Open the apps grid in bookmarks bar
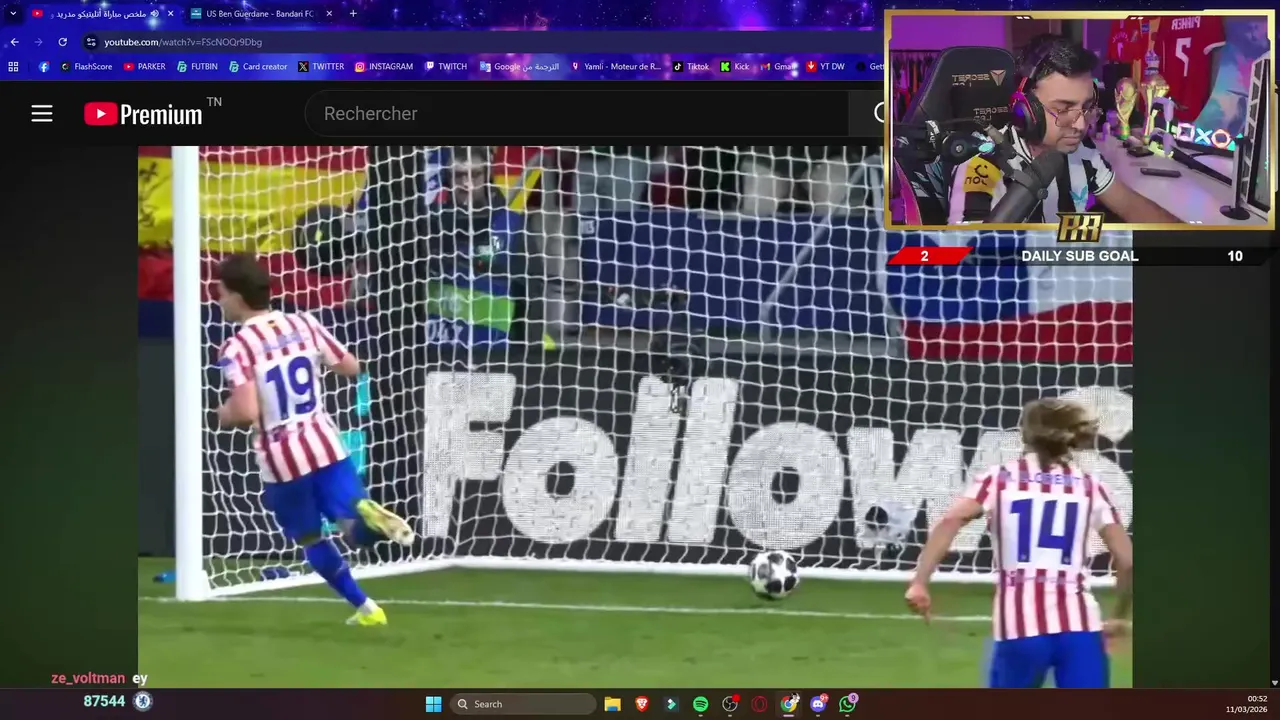The width and height of the screenshot is (1280, 720). click(x=13, y=67)
